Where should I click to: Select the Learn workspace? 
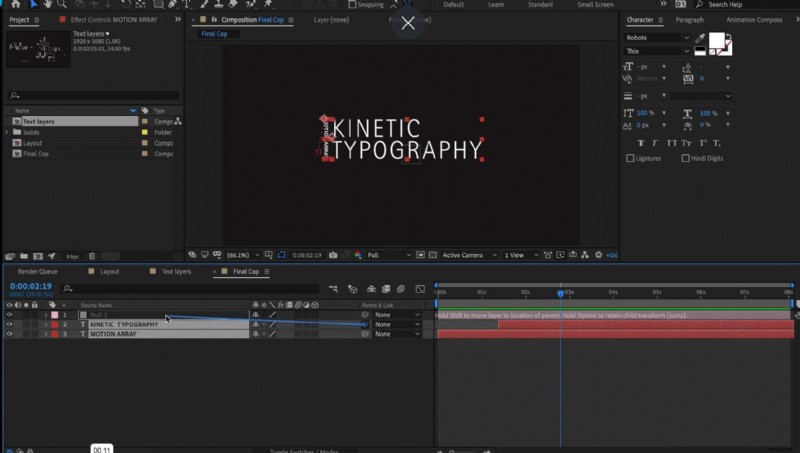tap(496, 5)
